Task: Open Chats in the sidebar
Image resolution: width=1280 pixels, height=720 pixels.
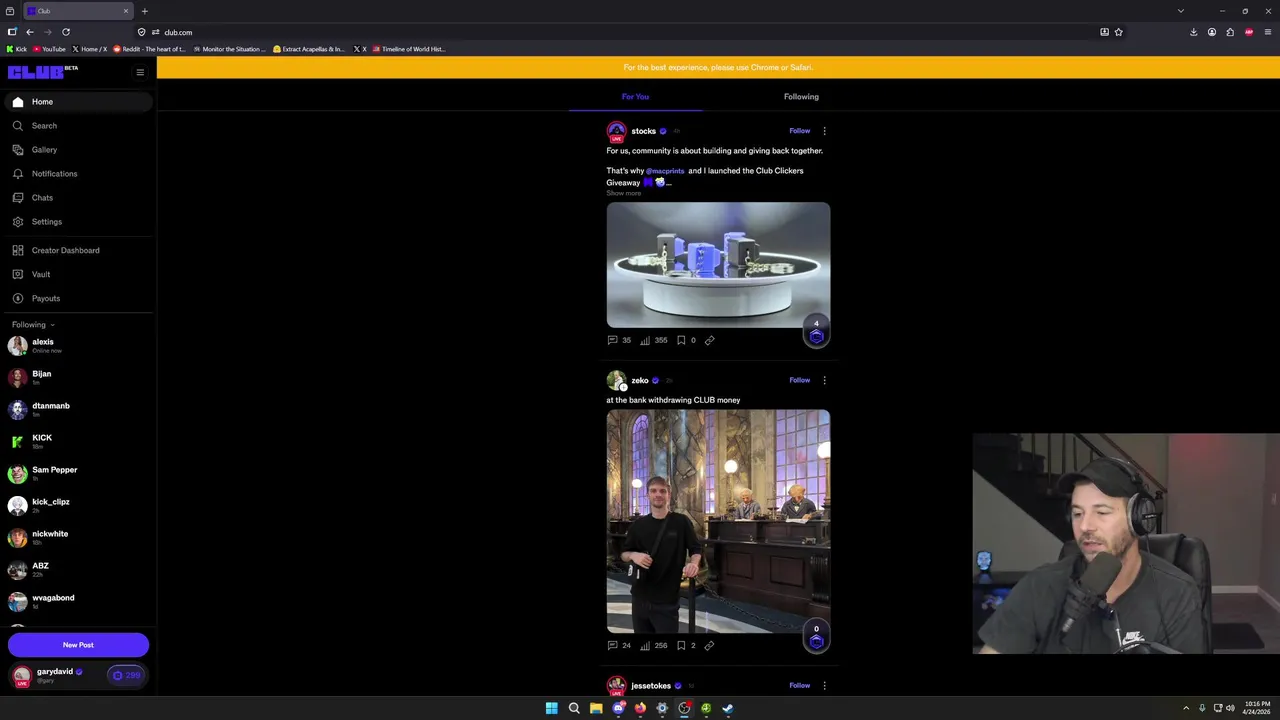Action: tap(77, 198)
